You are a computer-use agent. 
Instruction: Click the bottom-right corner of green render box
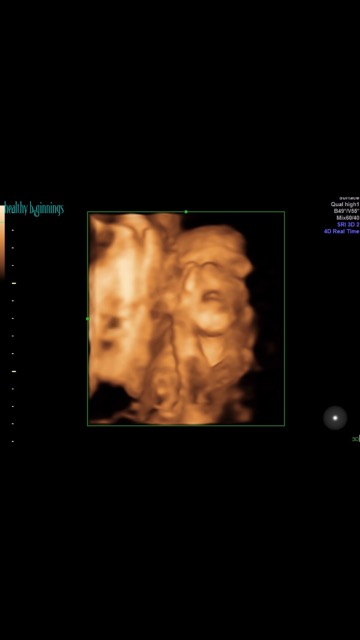pos(284,425)
